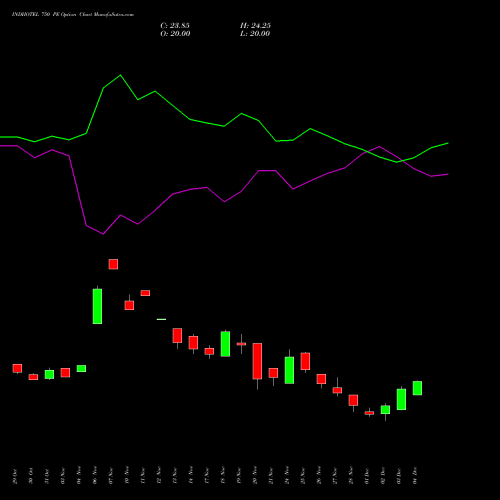Click the open value O: 20.00

click(175, 34)
